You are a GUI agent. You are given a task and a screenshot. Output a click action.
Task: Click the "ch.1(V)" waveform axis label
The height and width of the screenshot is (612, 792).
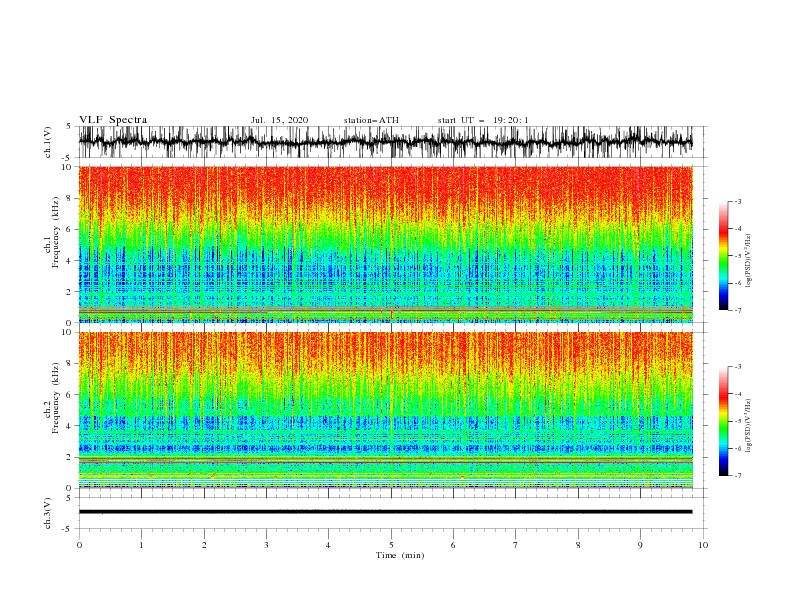48,142
